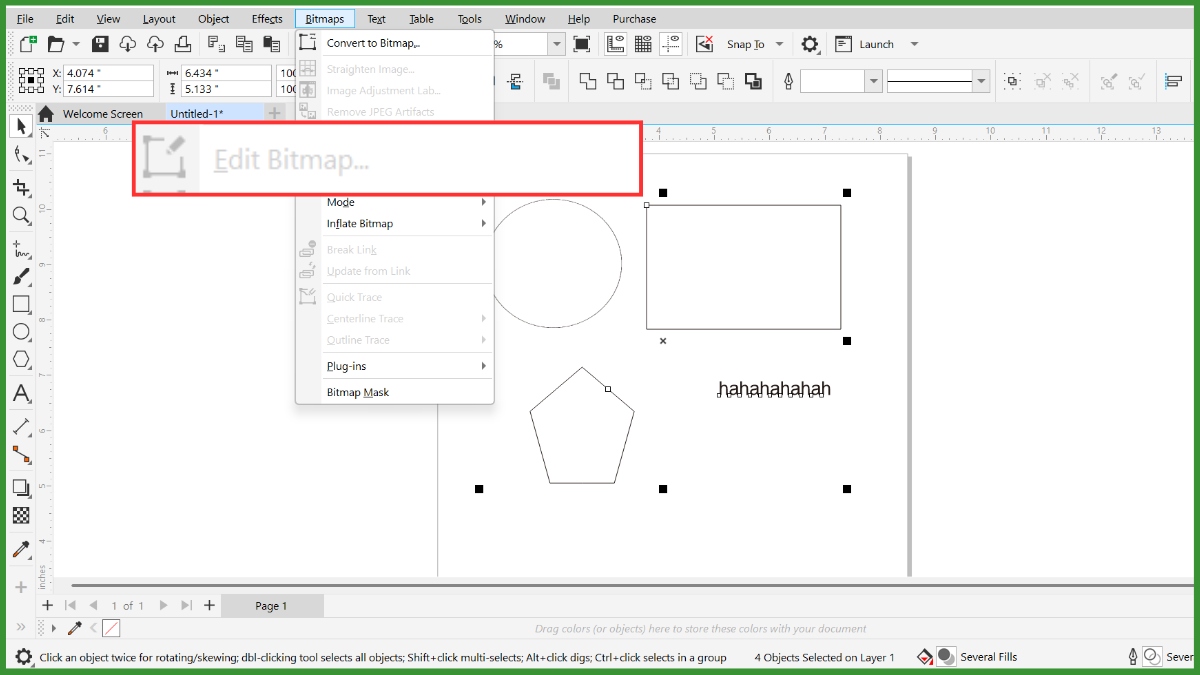Click the cloud upload icon
Image resolution: width=1200 pixels, height=675 pixels.
pos(155,44)
